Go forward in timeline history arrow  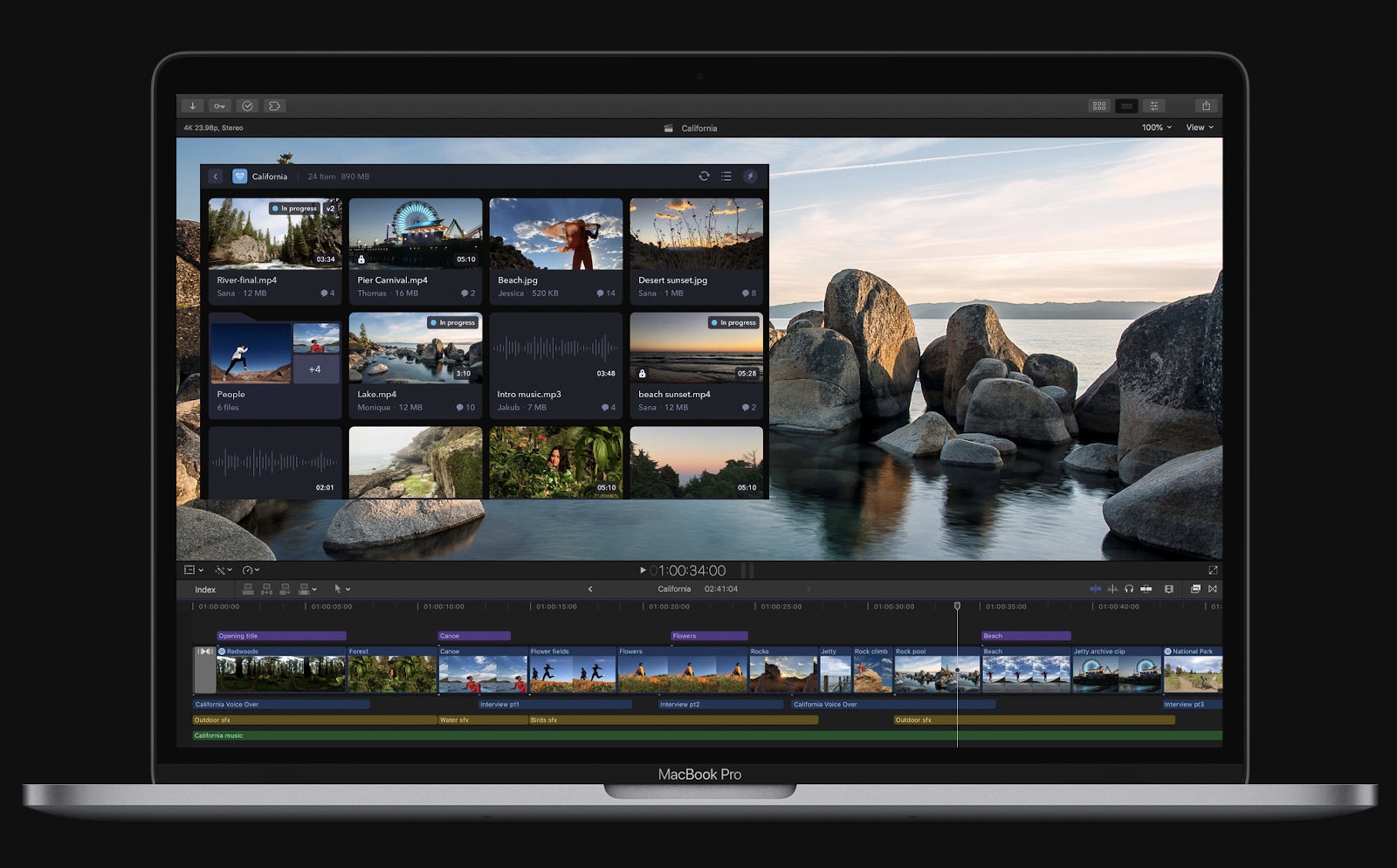(809, 589)
